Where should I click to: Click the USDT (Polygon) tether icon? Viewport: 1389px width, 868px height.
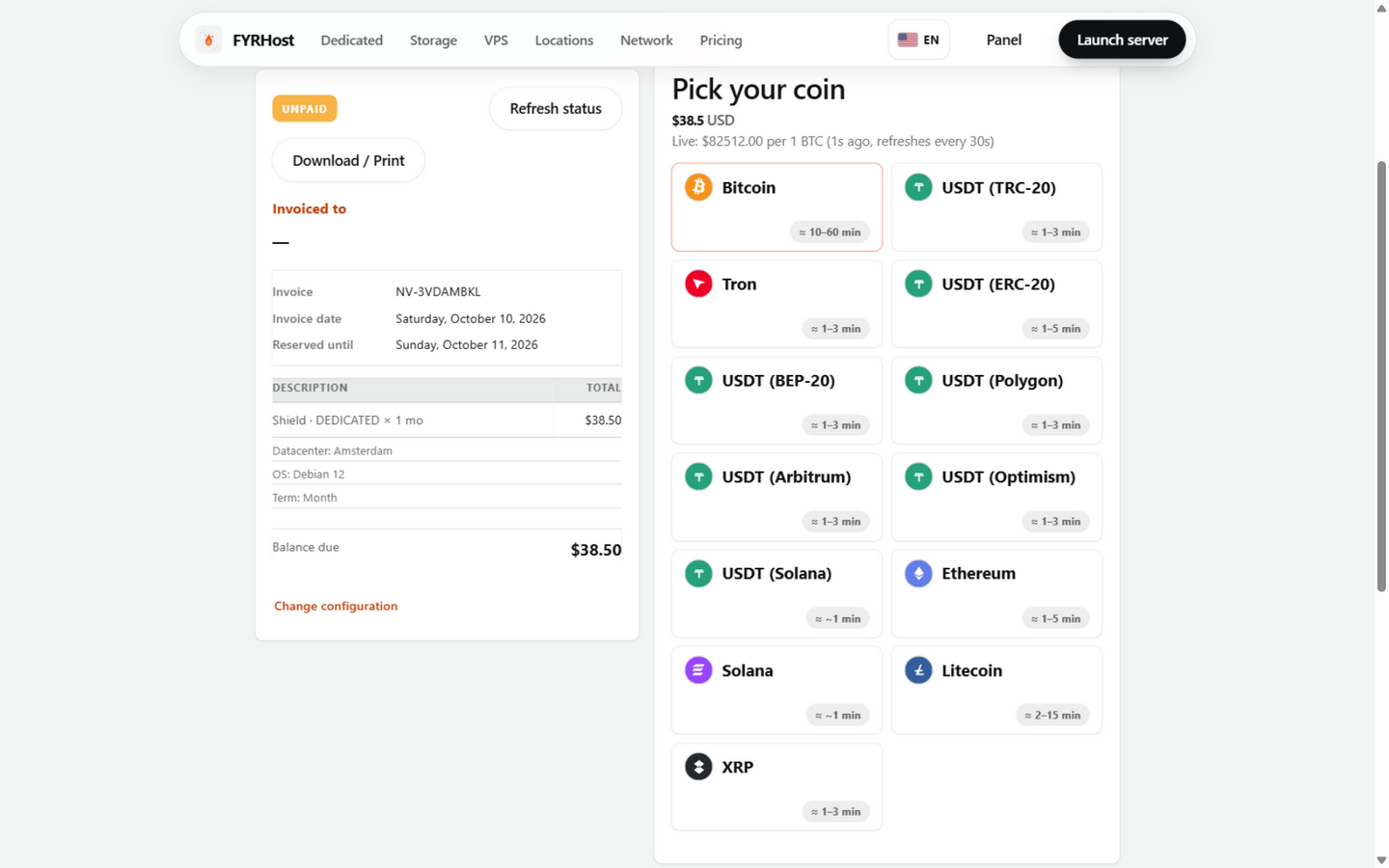point(918,380)
